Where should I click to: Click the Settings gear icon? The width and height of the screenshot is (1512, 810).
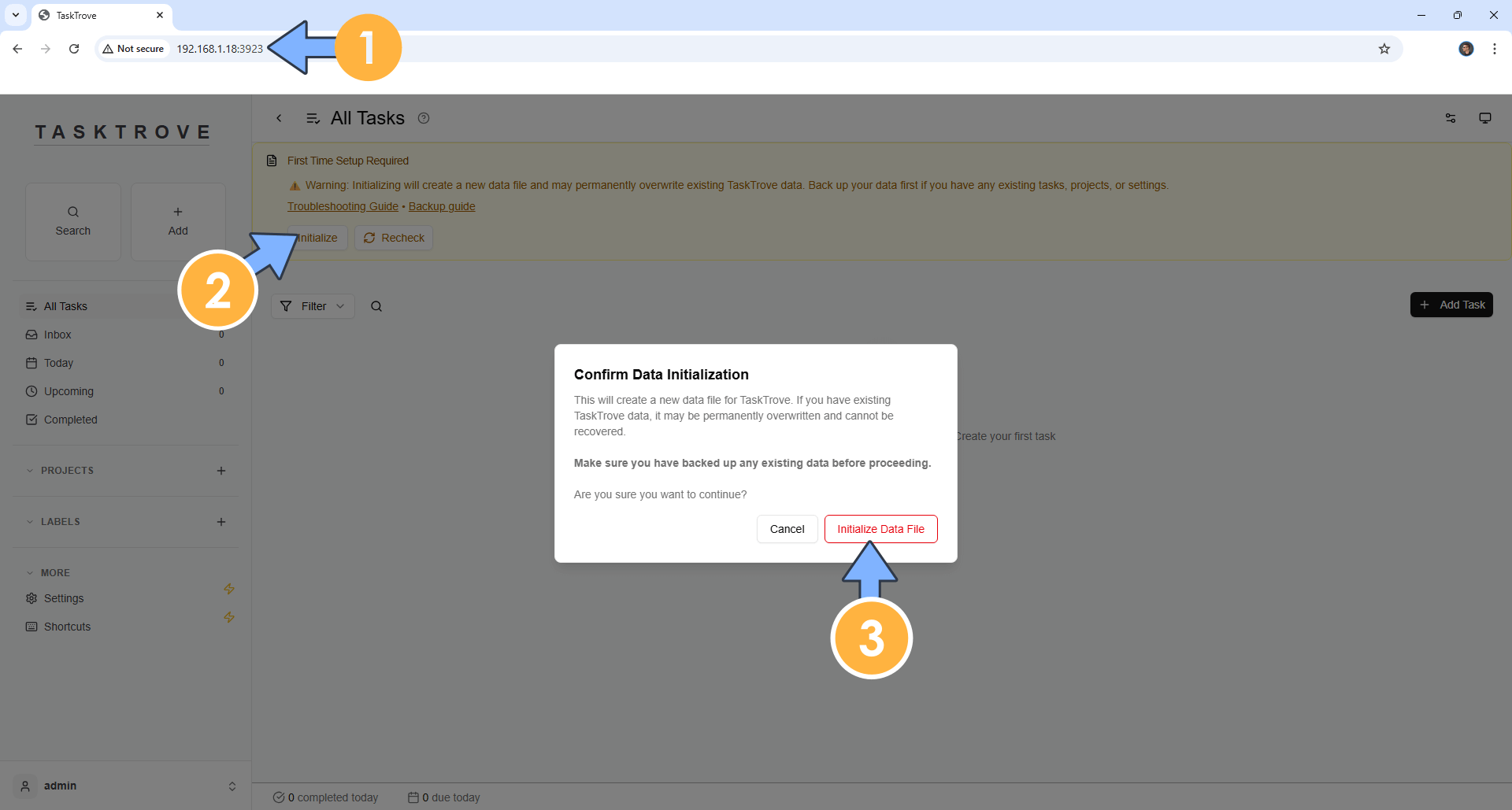(x=31, y=598)
